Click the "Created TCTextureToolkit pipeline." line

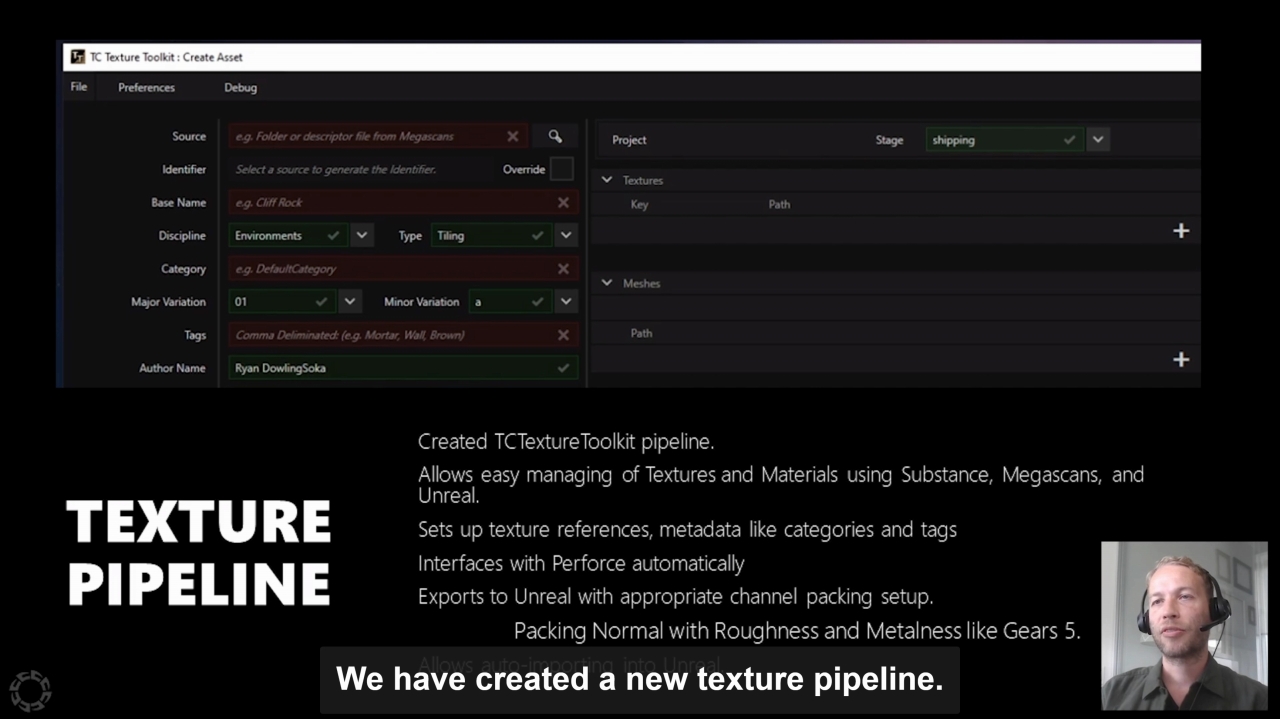click(566, 441)
